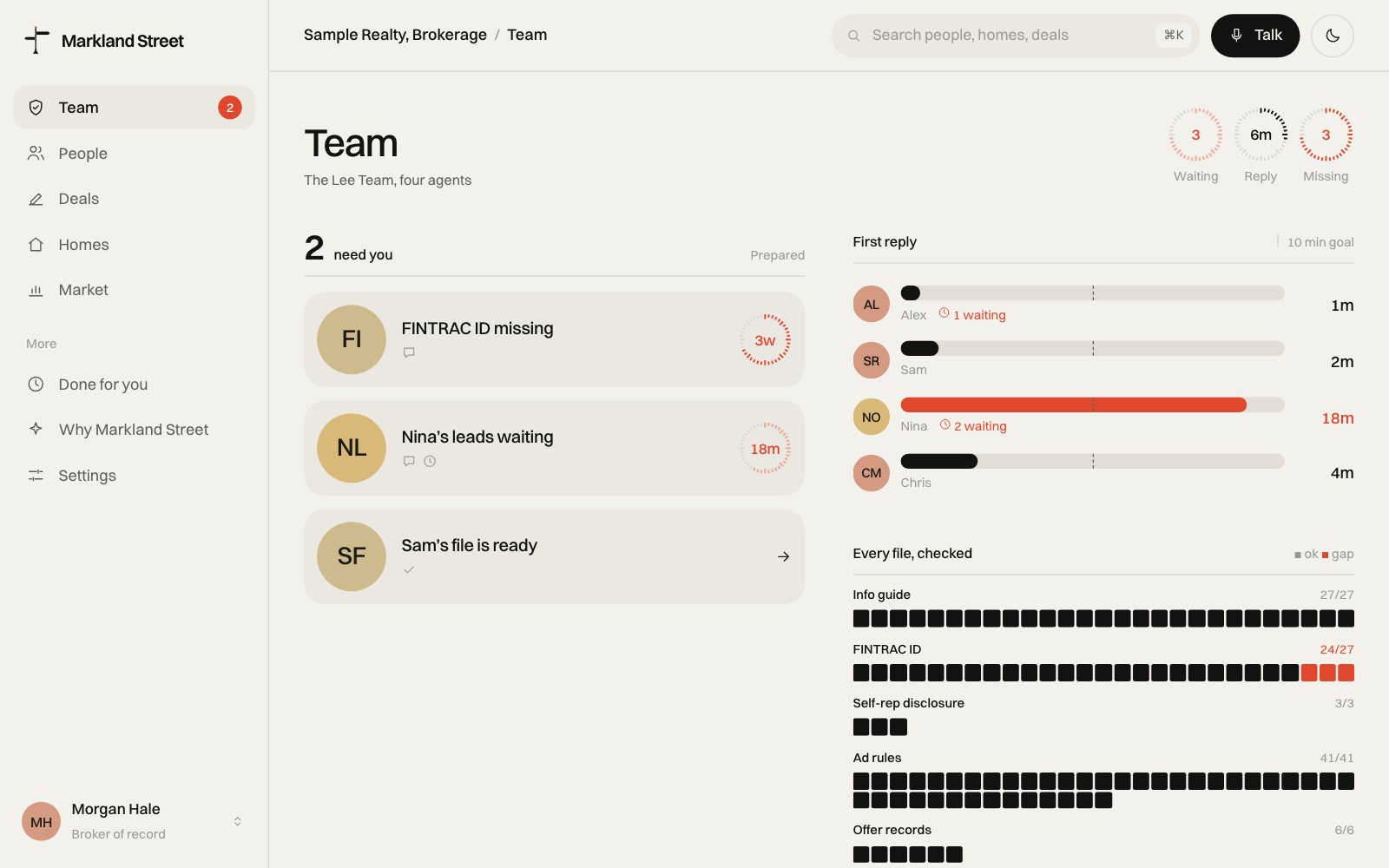Focus the Search people, homes, deals field
Screen dimensions: 1389x868
(x=1015, y=36)
